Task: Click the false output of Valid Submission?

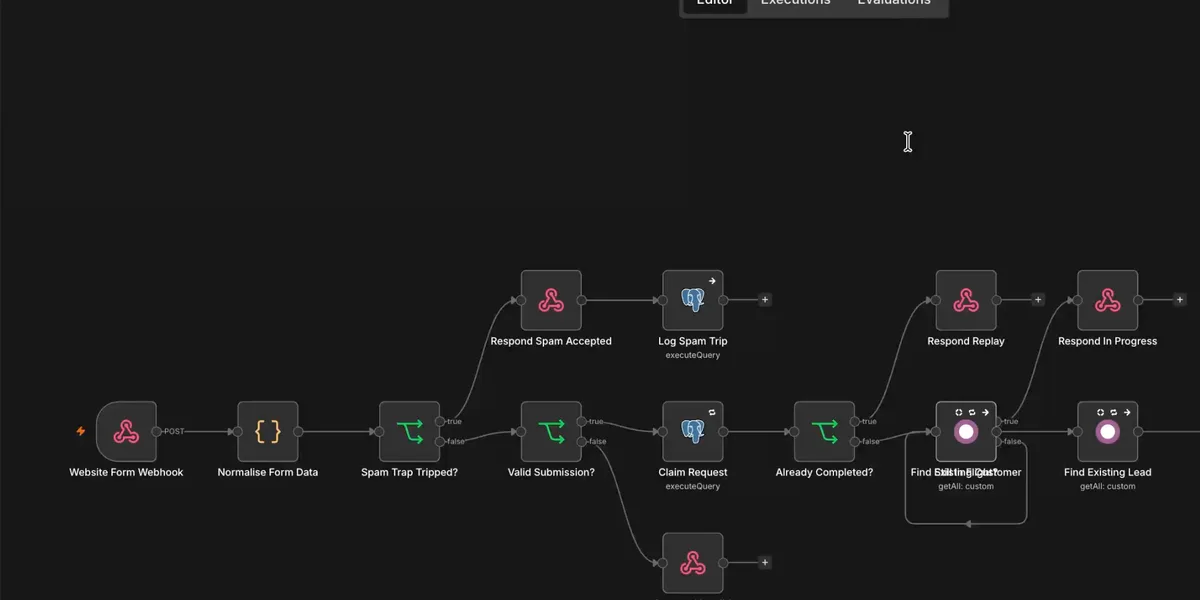Action: point(582,442)
